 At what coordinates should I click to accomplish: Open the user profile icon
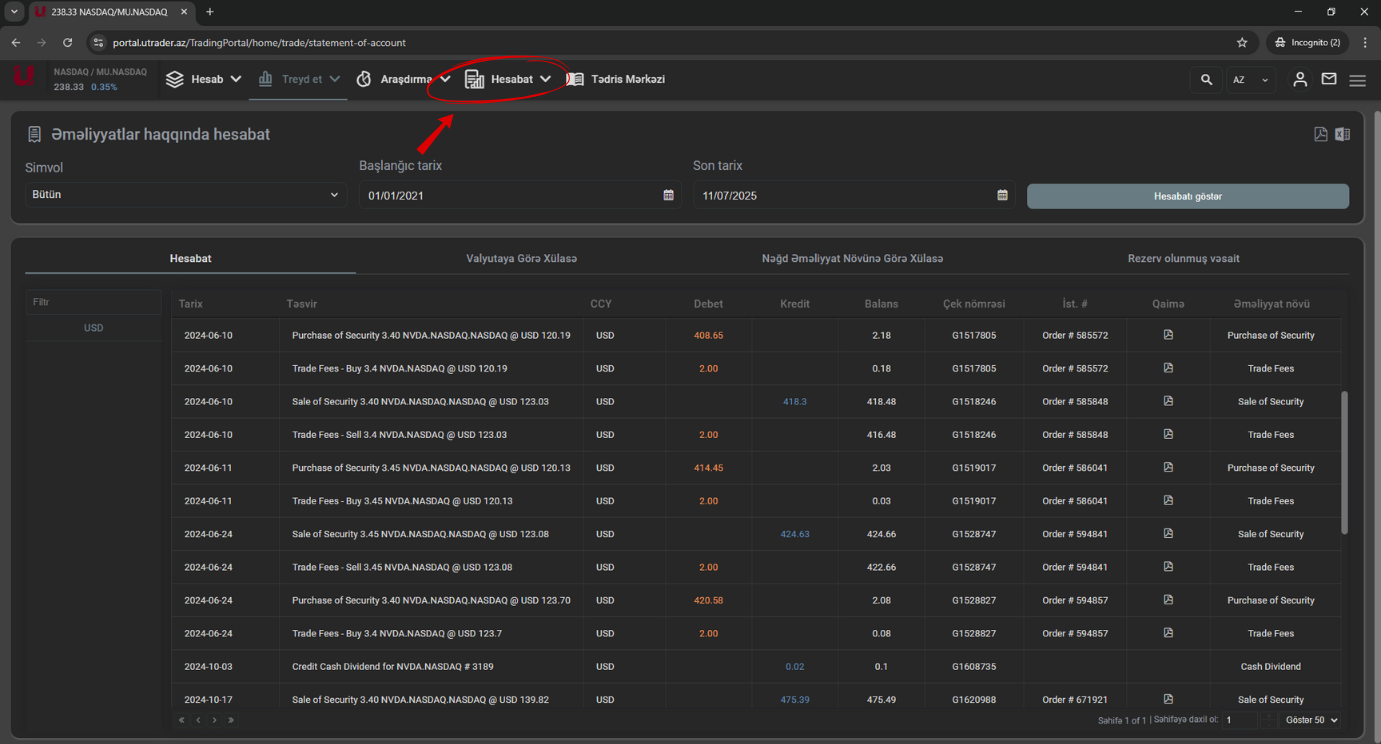click(x=1300, y=80)
